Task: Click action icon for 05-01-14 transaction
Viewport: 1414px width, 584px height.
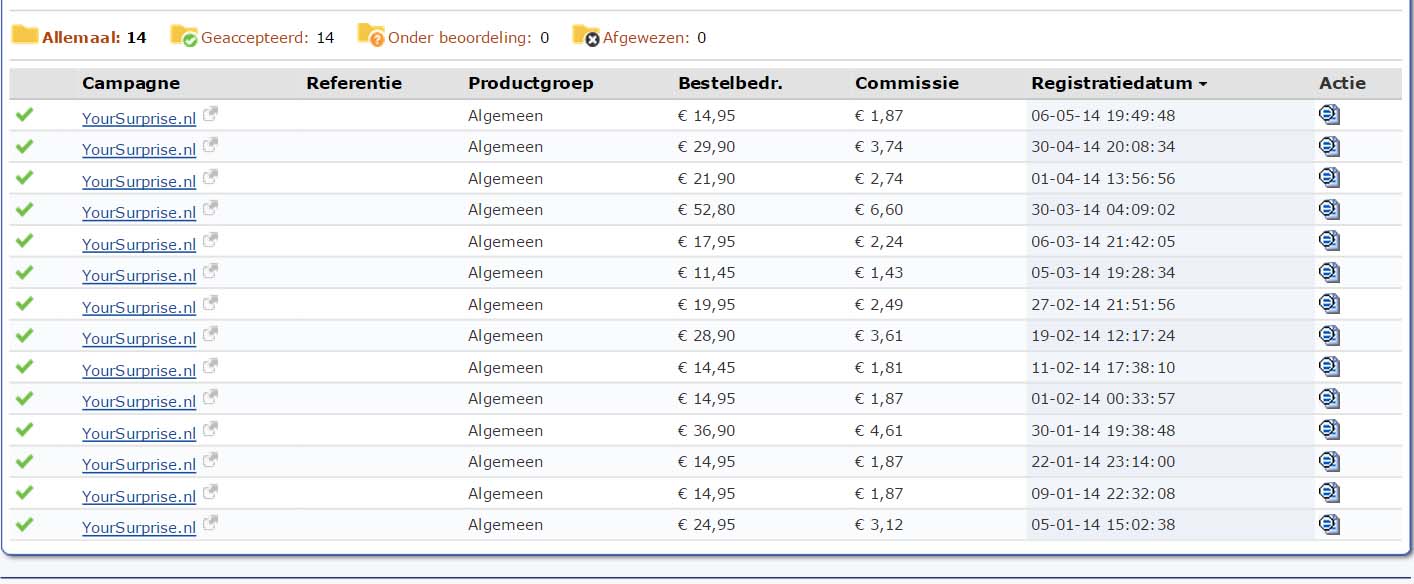Action: tap(1329, 523)
